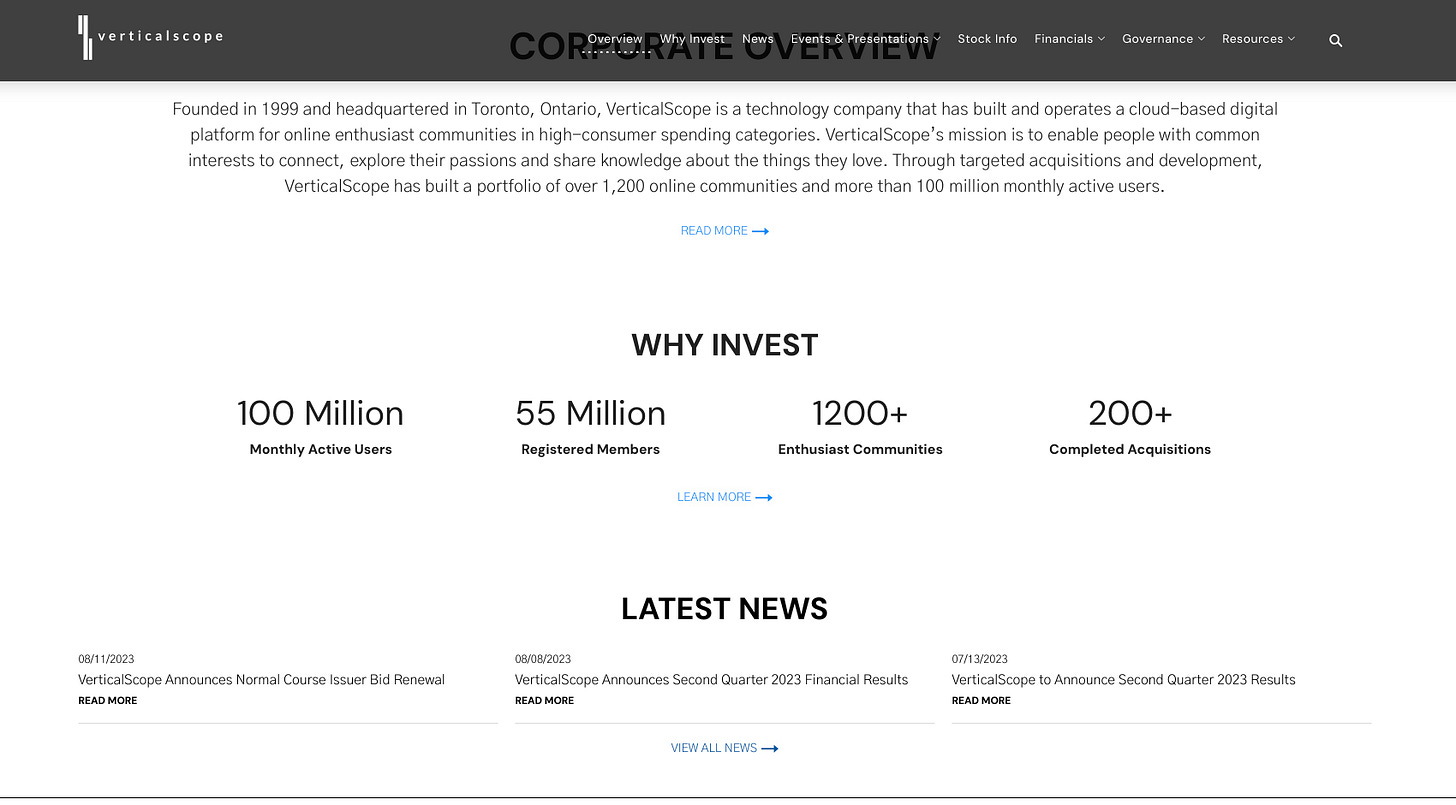The width and height of the screenshot is (1456, 805).
Task: Go to the Overview nav item
Action: pos(615,39)
